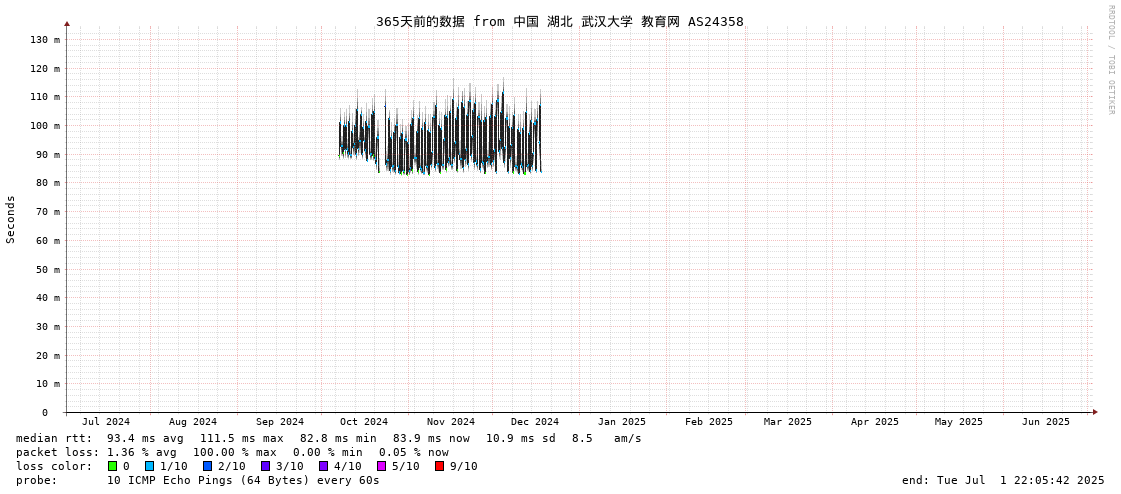Click the "120 m" y-axis tick label
The image size is (1121, 494).
[46, 68]
